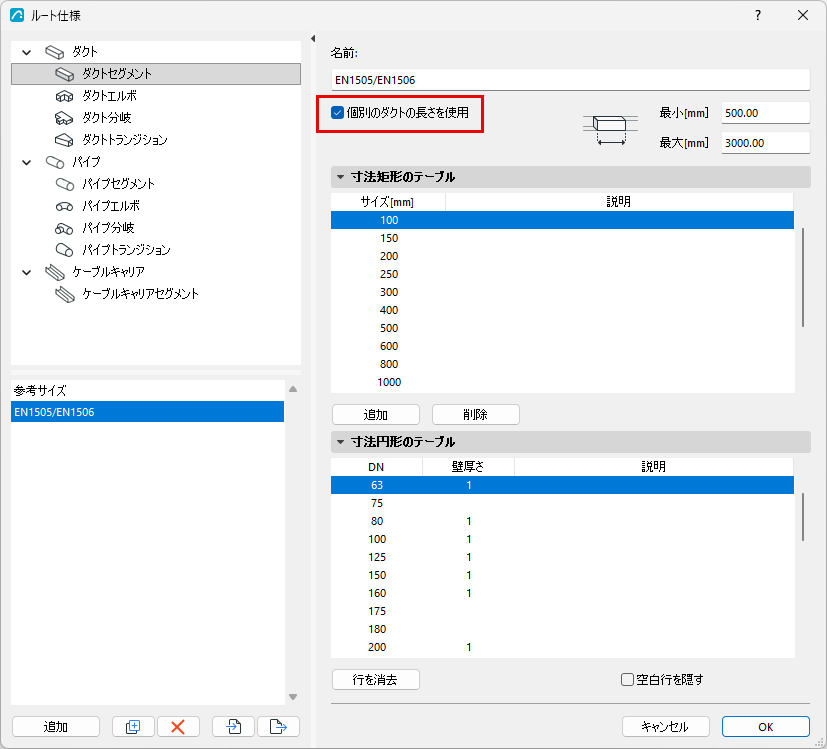Viewport: 827px width, 749px height.
Task: Collapse the ダクト tree group
Action: pyautogui.click(x=26, y=52)
